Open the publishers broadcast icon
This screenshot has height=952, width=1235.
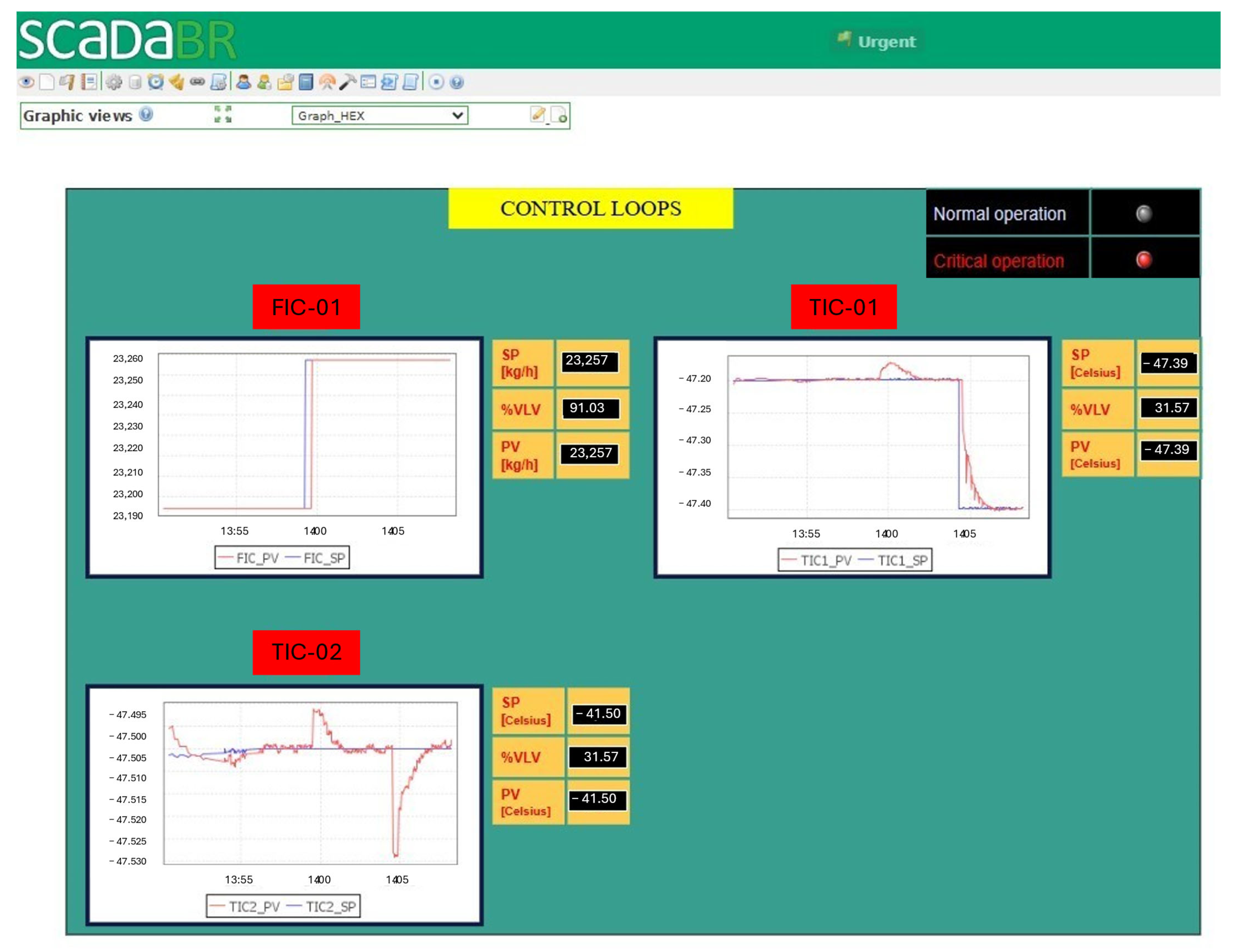(327, 83)
